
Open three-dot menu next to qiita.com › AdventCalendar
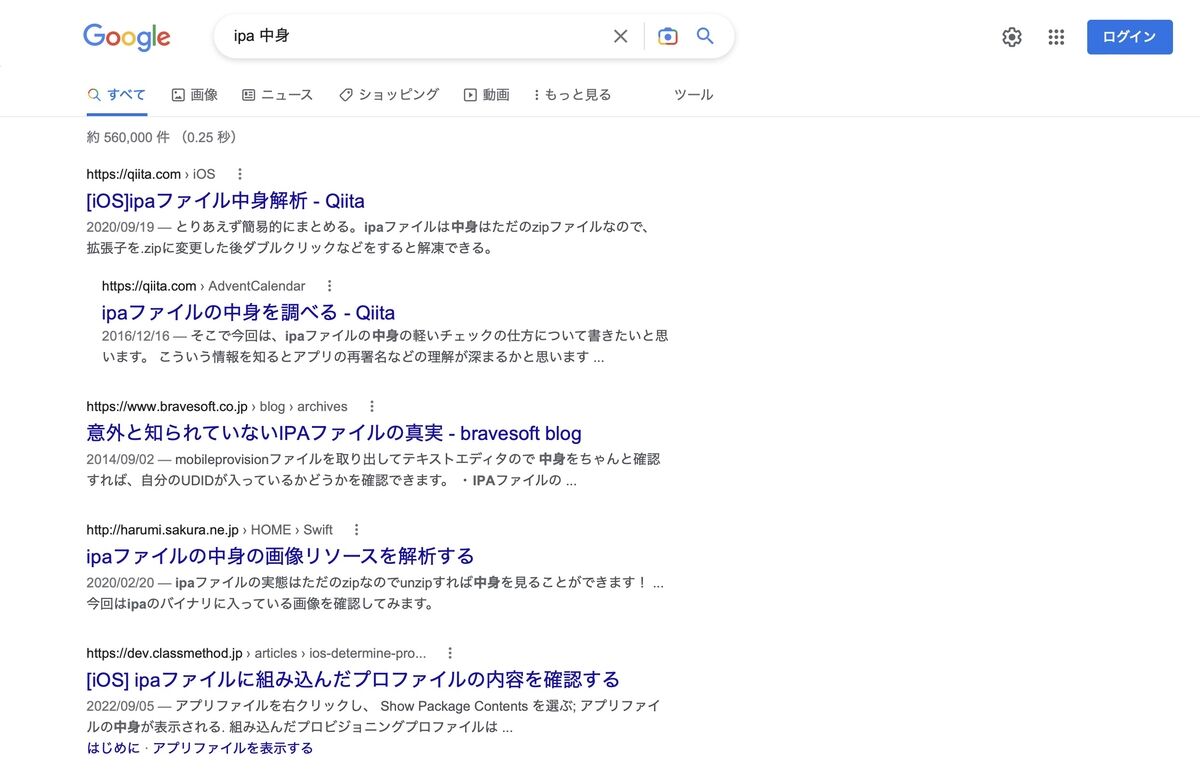(330, 286)
